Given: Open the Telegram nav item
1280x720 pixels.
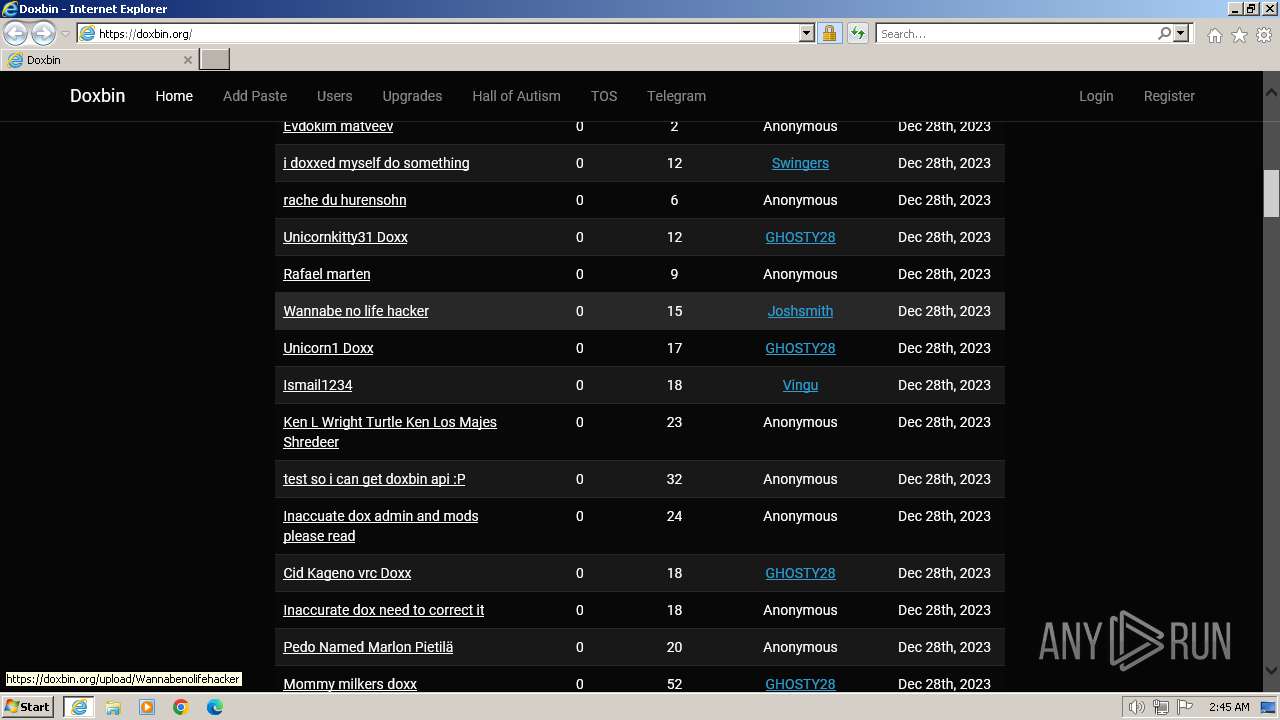Looking at the screenshot, I should (x=676, y=96).
